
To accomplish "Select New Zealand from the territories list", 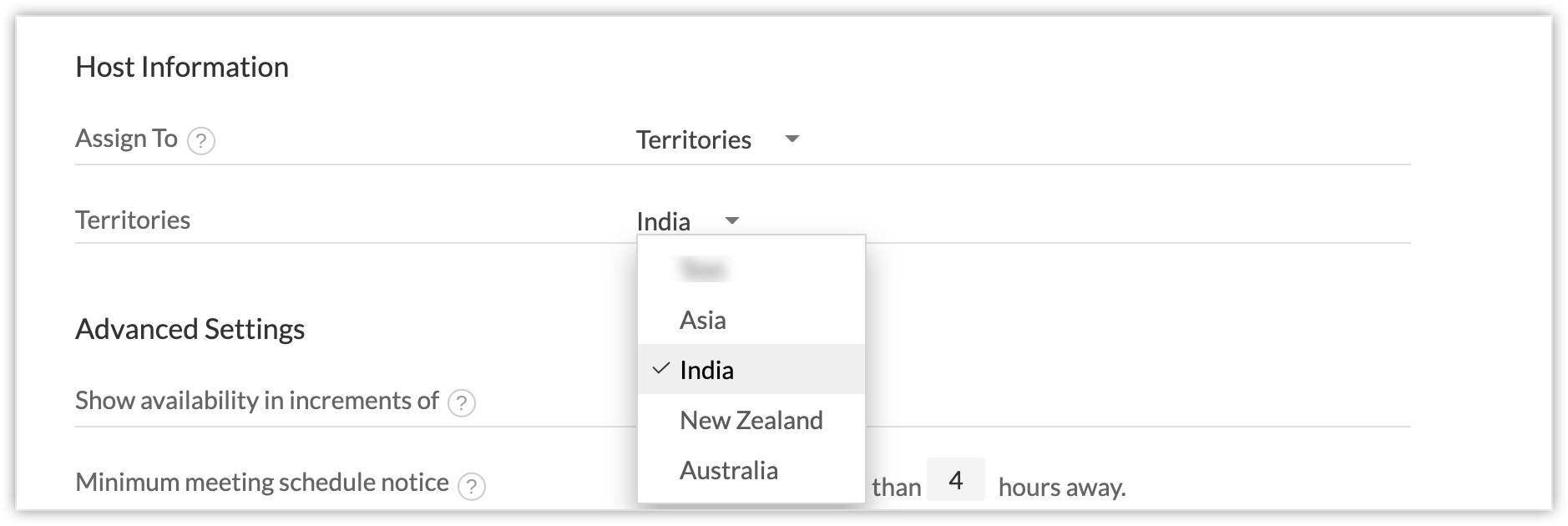I will [751, 420].
